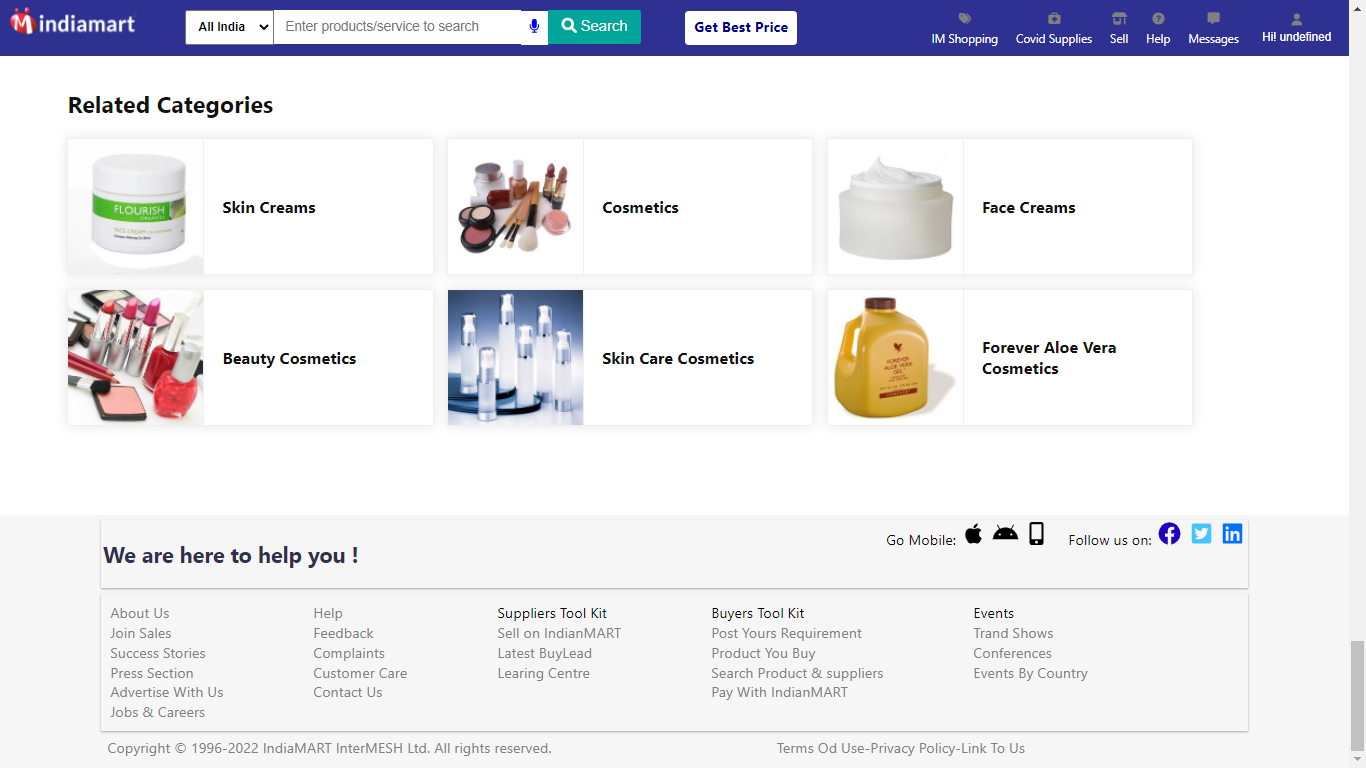
Task: Open Post Yours Requirement link
Action: pyautogui.click(x=786, y=633)
